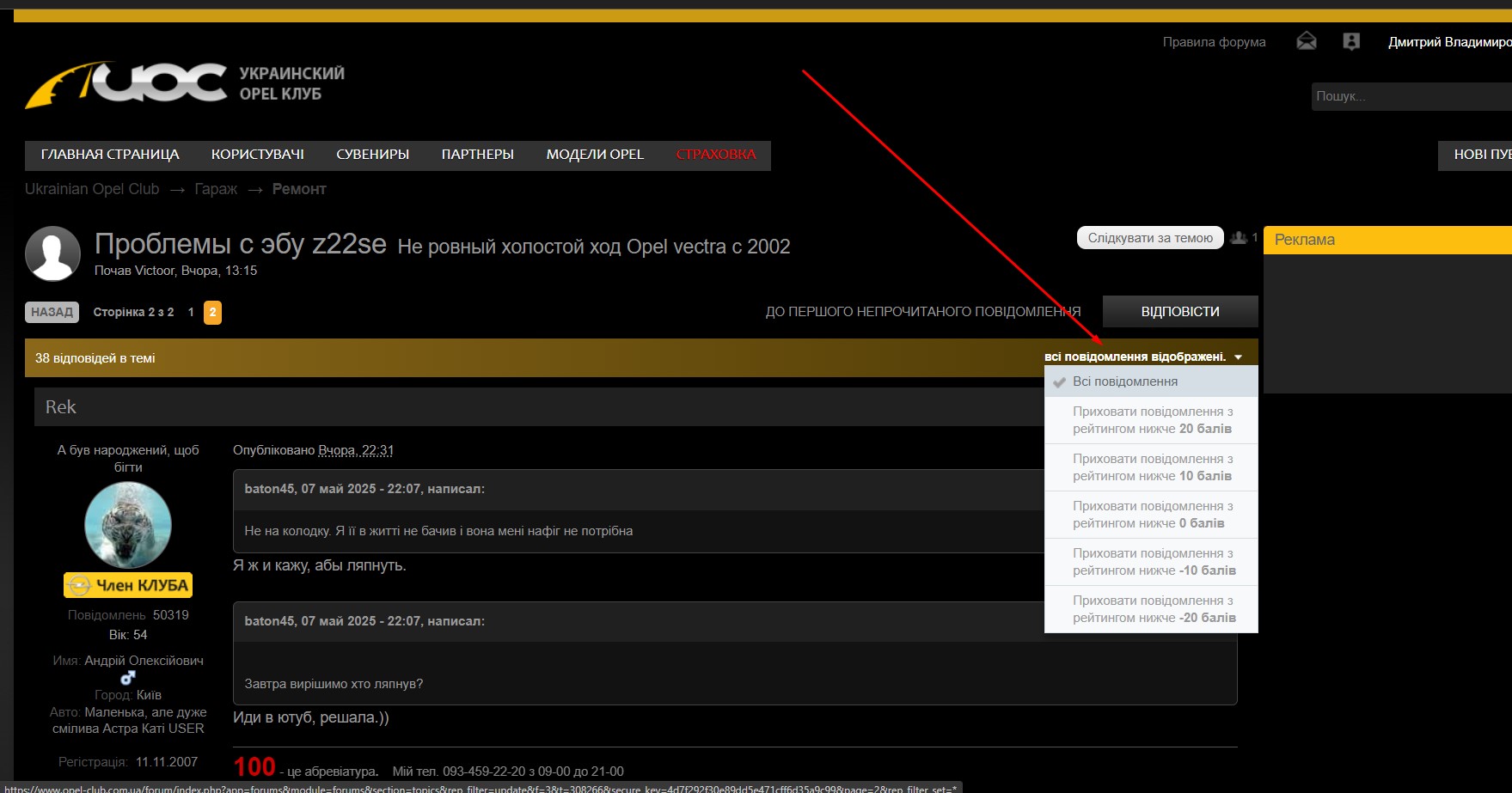Focus the Пошук search field
1512x793 pixels.
pos(1411,96)
